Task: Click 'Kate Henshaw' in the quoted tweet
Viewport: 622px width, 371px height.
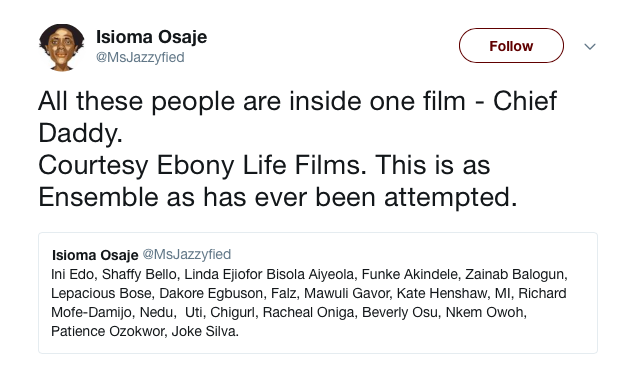Action: pyautogui.click(x=441, y=293)
